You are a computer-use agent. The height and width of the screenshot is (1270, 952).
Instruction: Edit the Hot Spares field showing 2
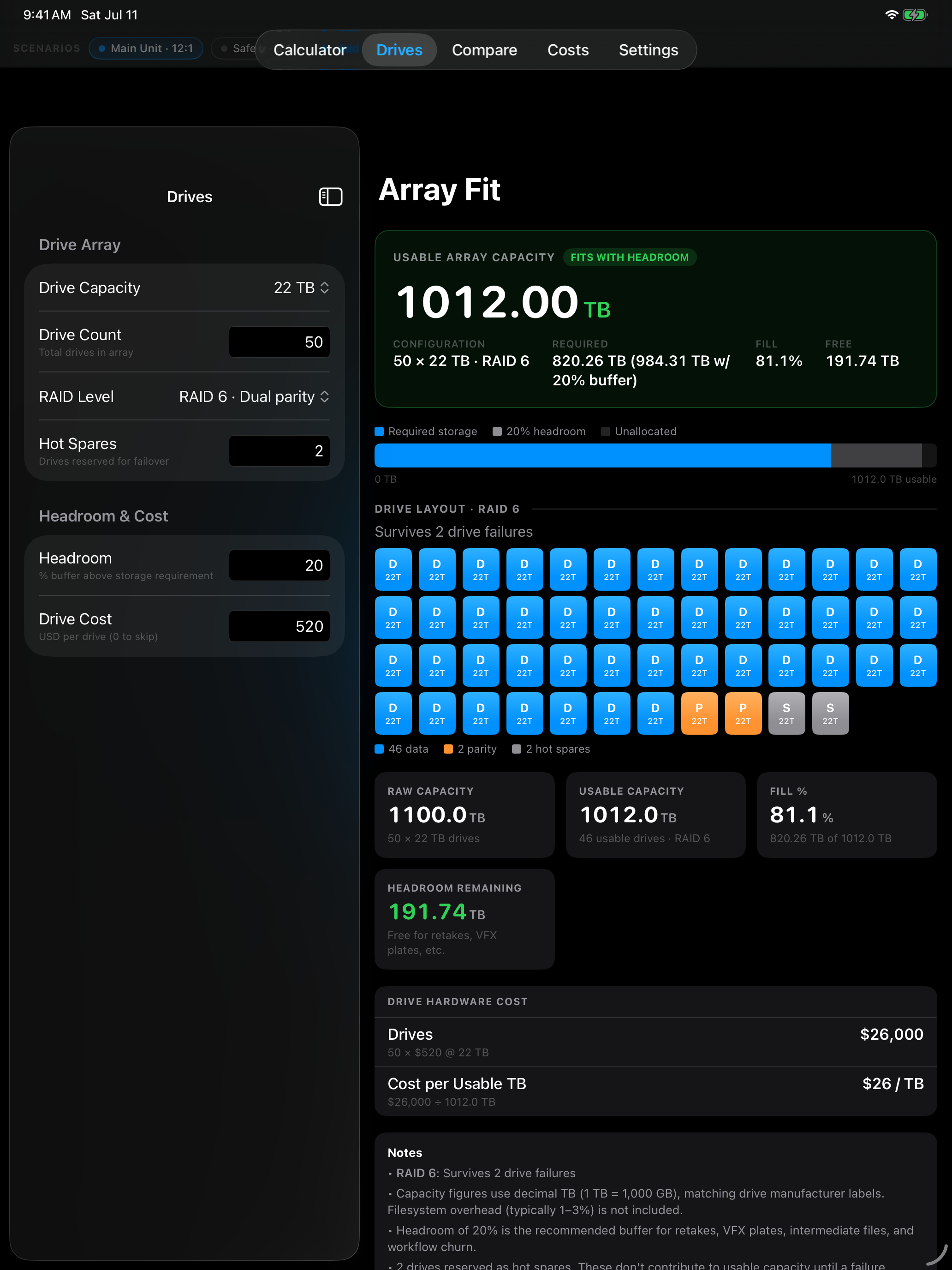pyautogui.click(x=280, y=451)
